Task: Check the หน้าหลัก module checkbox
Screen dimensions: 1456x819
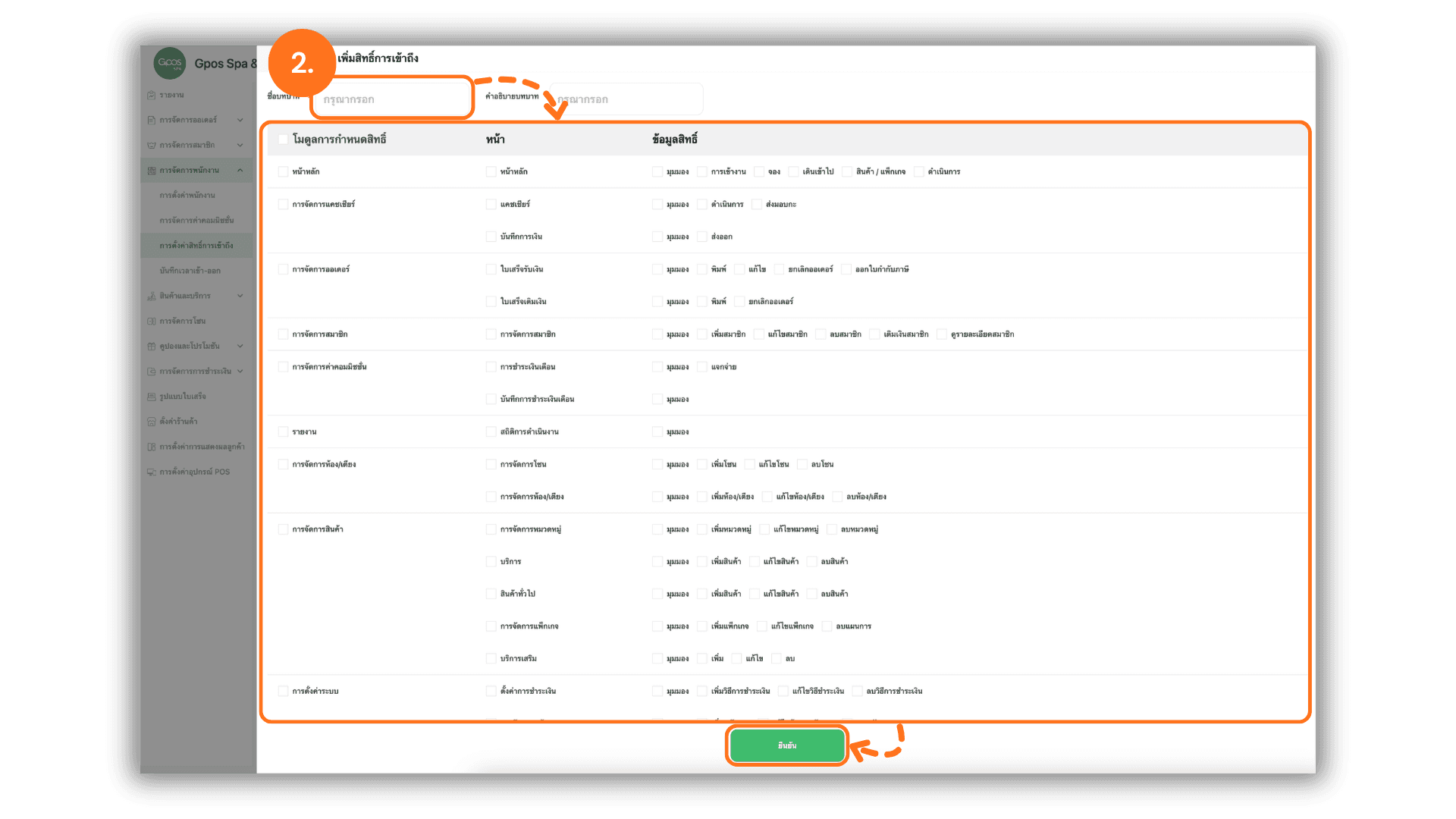Action: [283, 171]
